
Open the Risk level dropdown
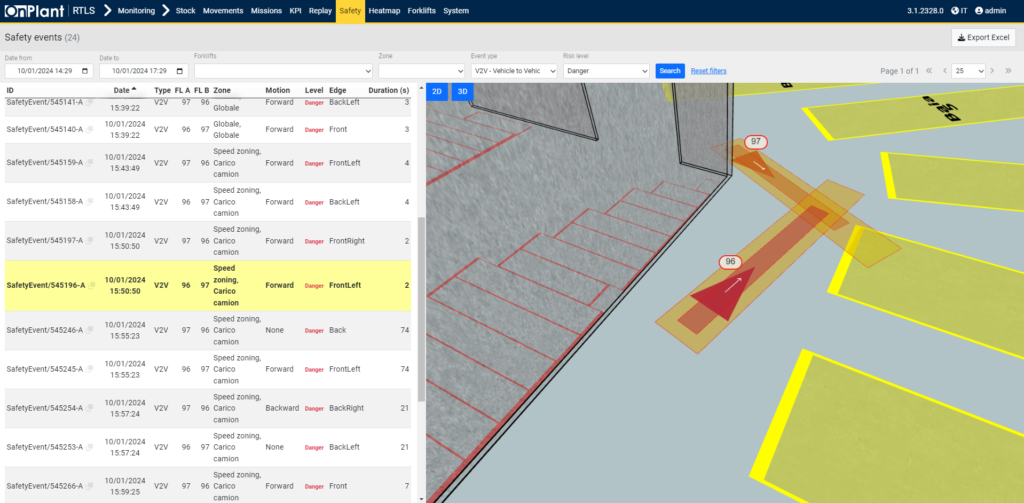[606, 71]
